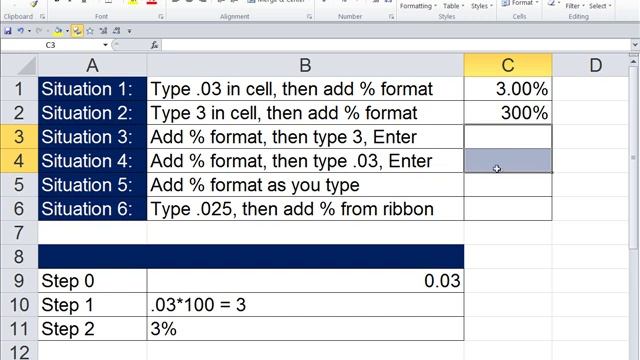Open the Format cells dropdown
This screenshot has height=360, width=640.
(520, 3)
